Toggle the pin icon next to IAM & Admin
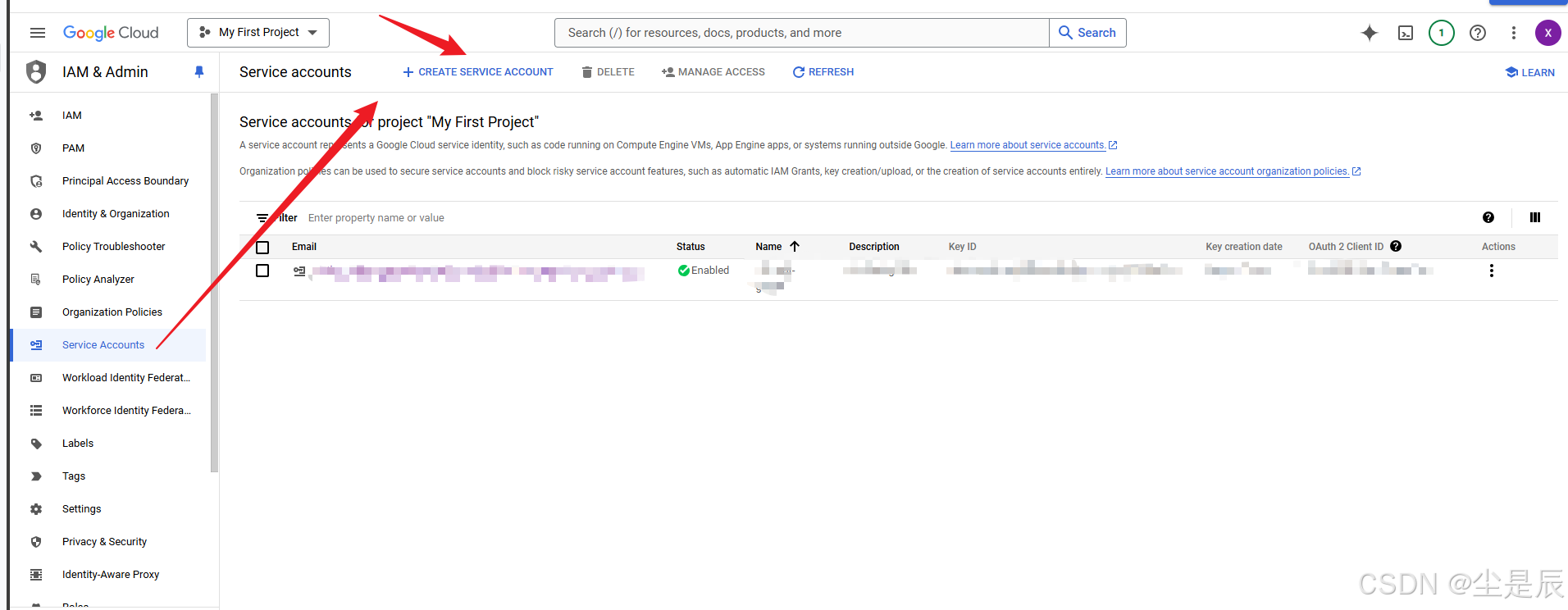This screenshot has height=610, width=1568. (198, 72)
